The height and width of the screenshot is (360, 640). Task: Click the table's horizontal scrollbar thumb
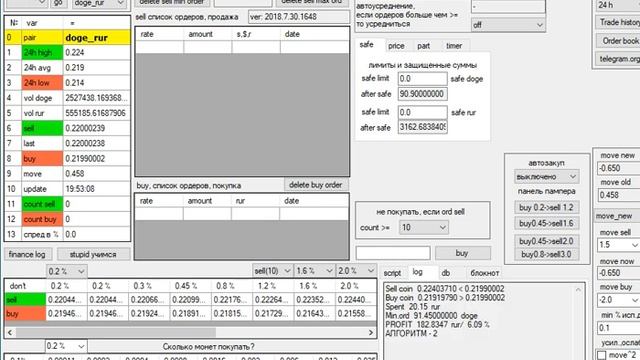tap(116, 333)
